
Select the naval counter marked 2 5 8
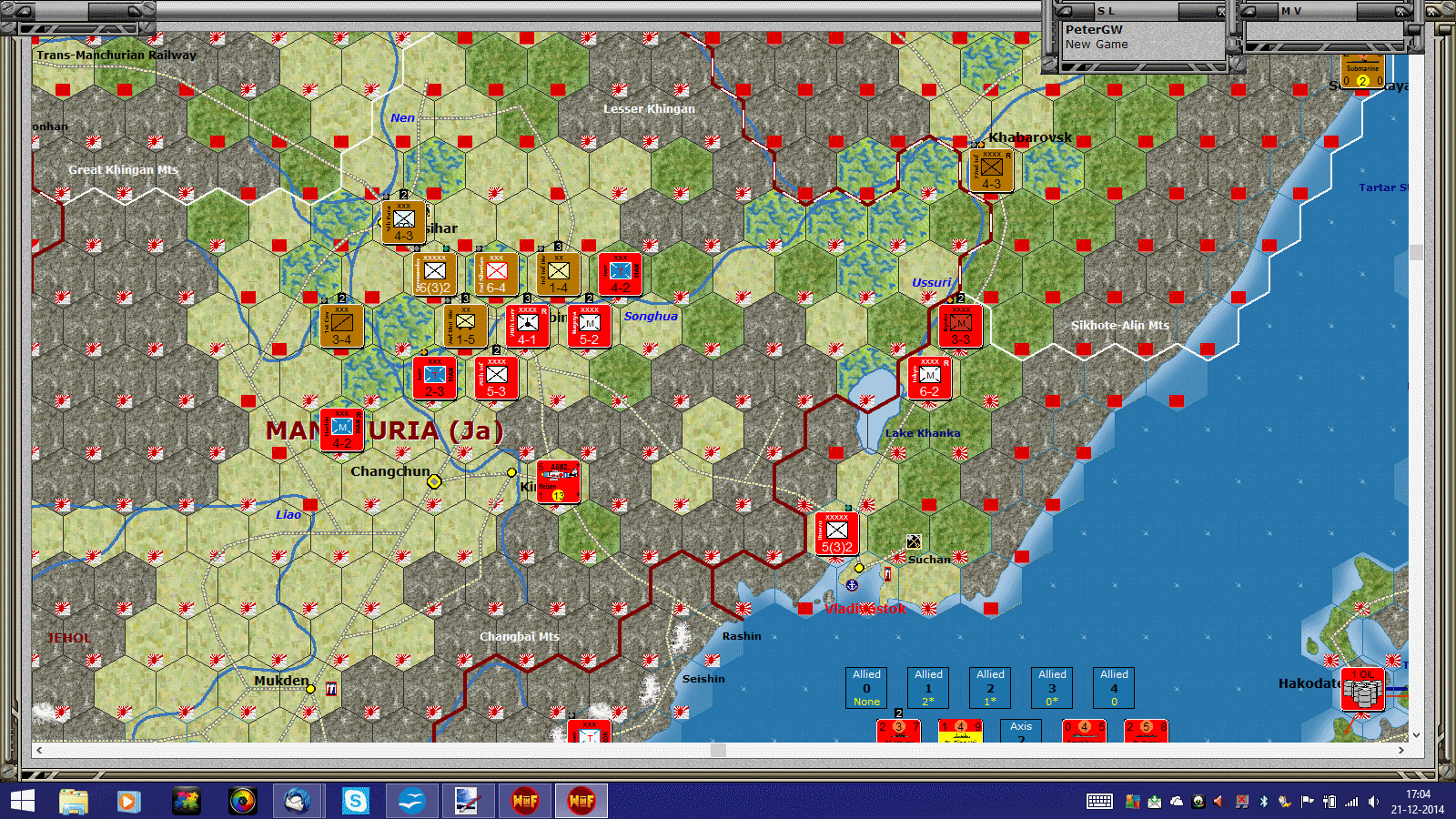coord(1147,731)
